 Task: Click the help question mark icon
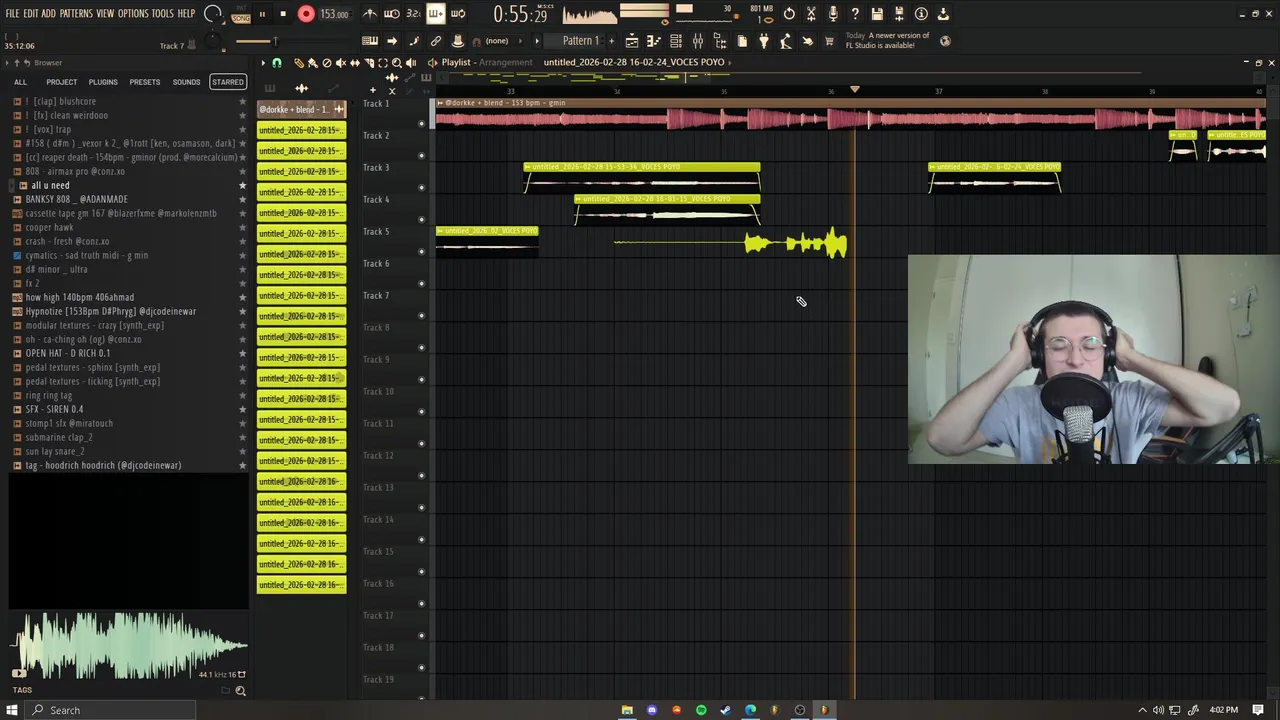(855, 14)
